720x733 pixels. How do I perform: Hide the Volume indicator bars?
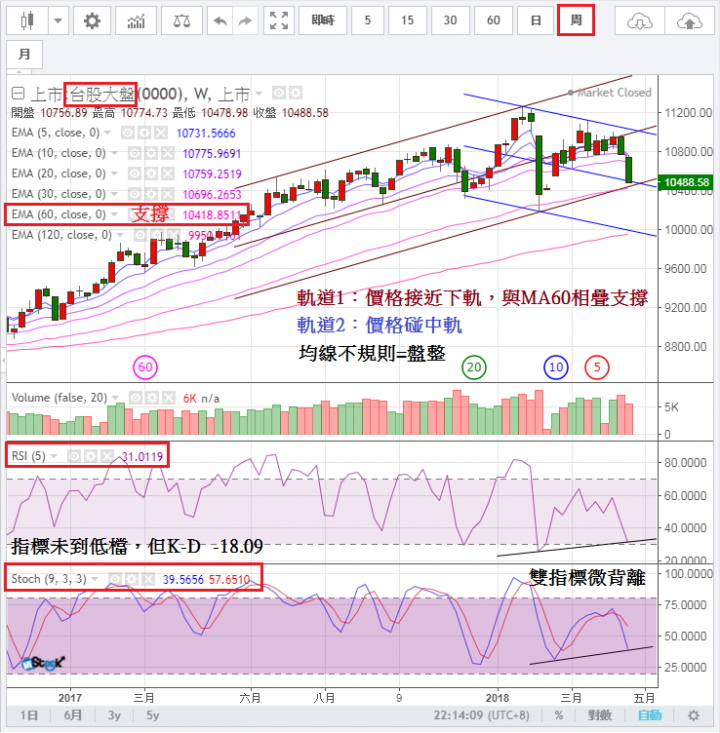coord(135,398)
